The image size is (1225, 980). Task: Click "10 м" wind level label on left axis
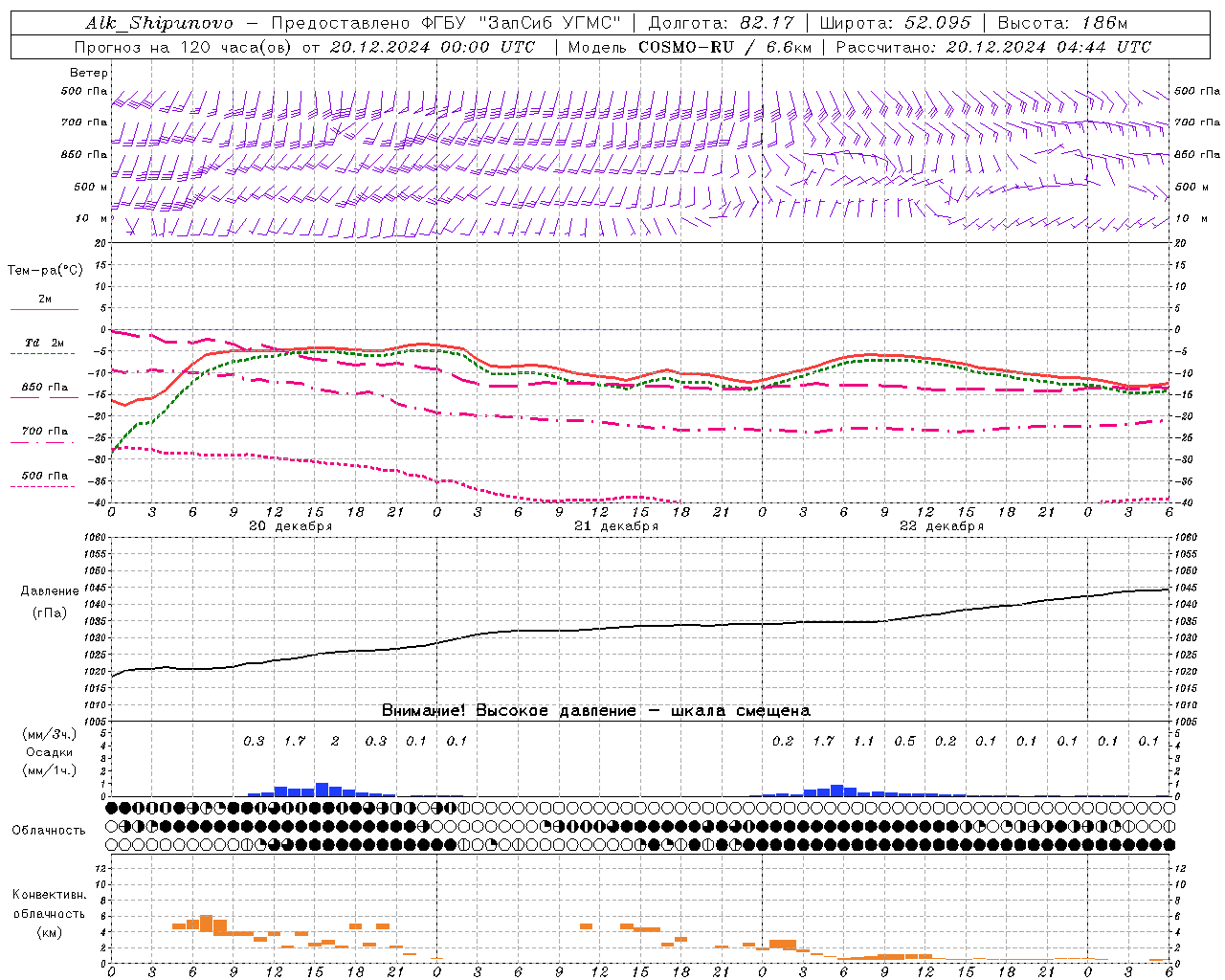tap(93, 219)
